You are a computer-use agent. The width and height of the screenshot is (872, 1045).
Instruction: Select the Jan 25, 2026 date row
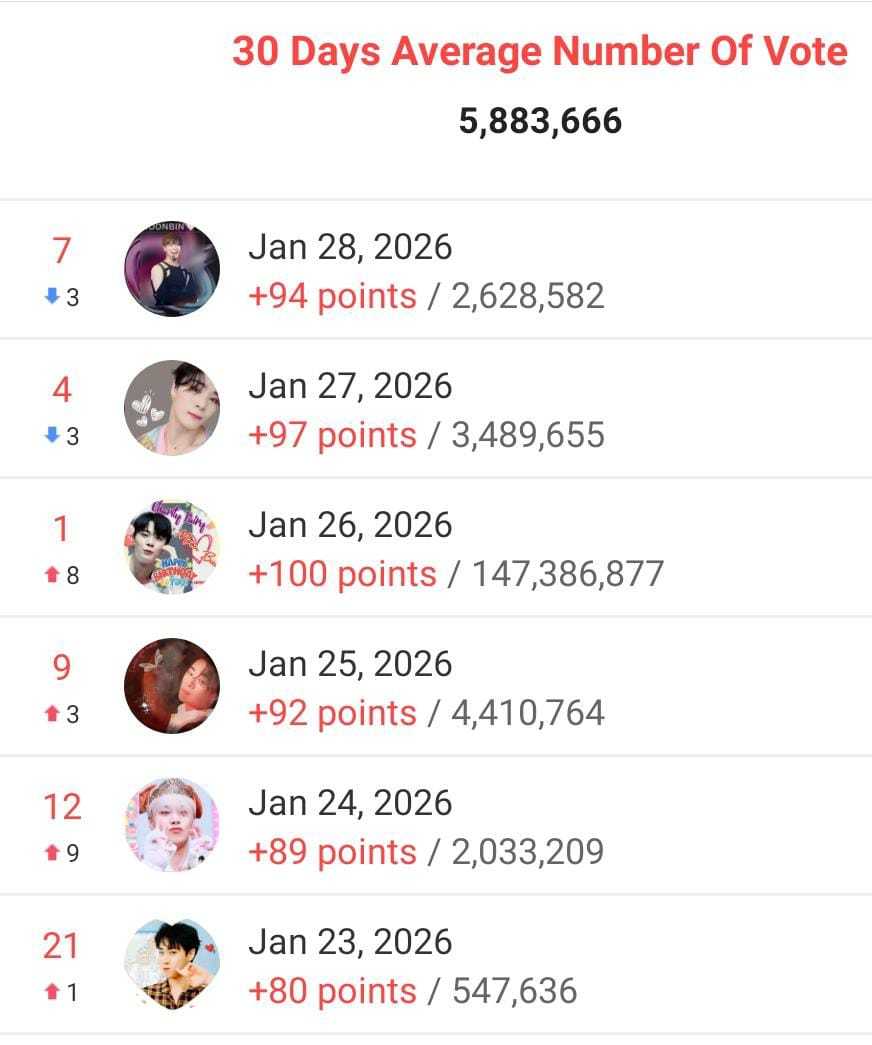(x=350, y=664)
